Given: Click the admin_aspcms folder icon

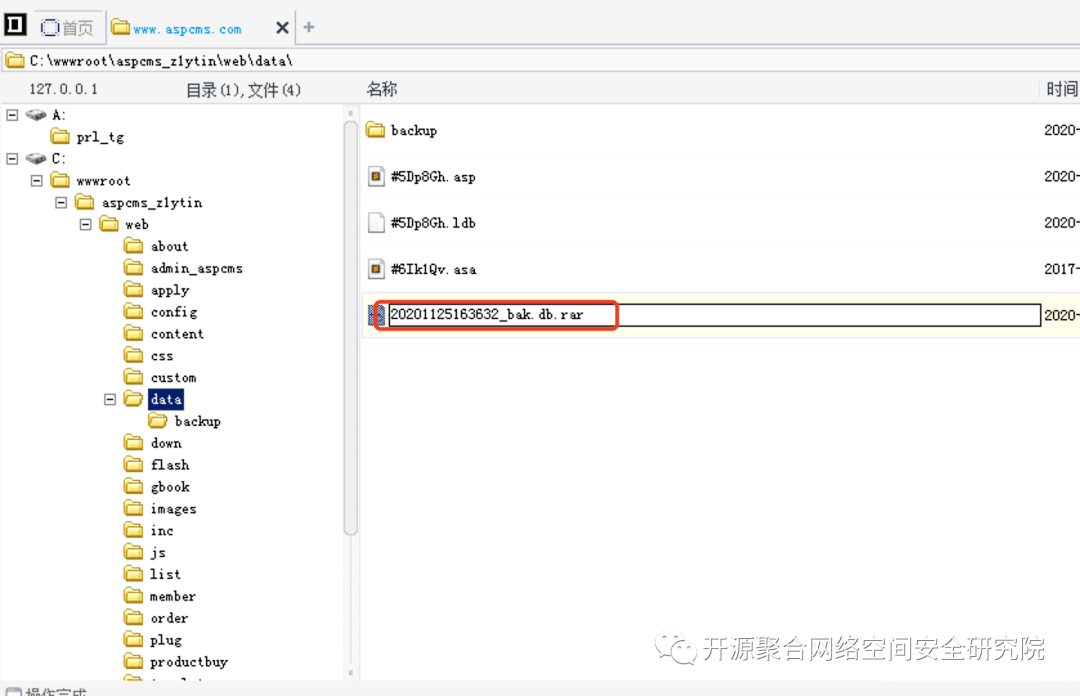Looking at the screenshot, I should click(134, 268).
